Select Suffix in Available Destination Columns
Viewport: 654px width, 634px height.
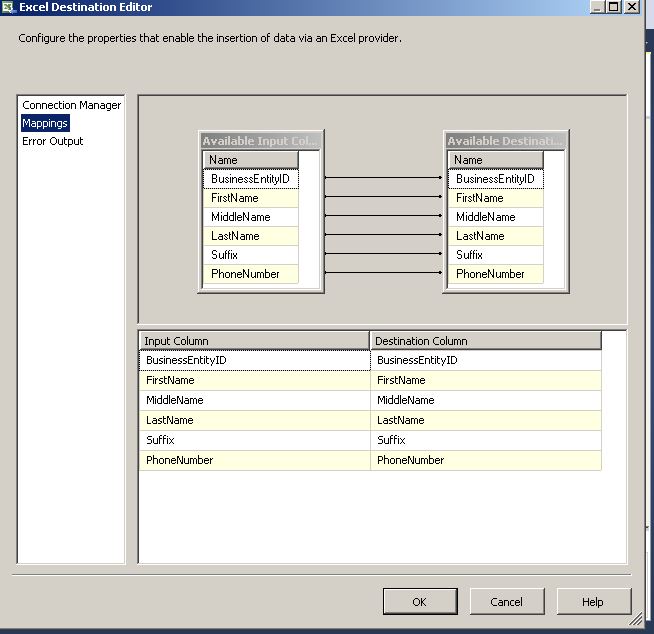click(496, 255)
